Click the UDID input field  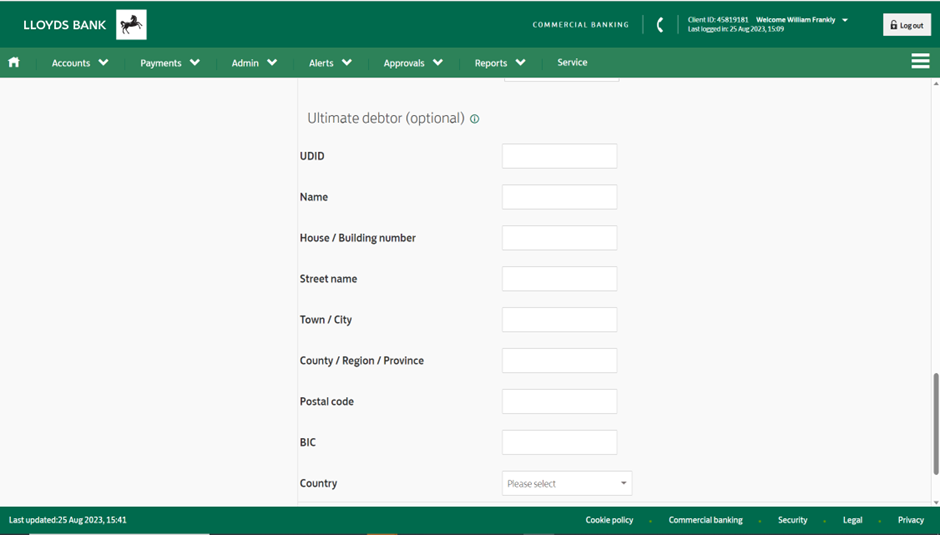pos(559,156)
